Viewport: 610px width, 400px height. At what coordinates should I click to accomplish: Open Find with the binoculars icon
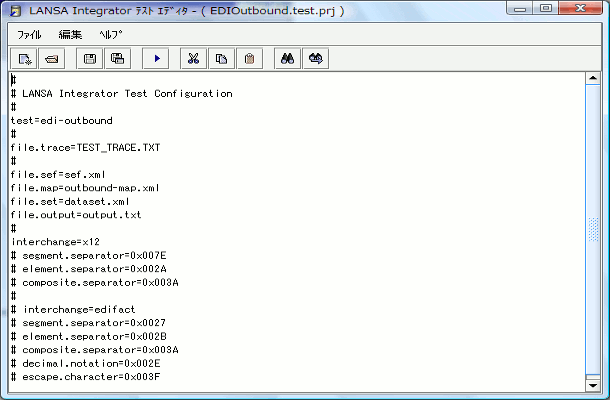287,59
